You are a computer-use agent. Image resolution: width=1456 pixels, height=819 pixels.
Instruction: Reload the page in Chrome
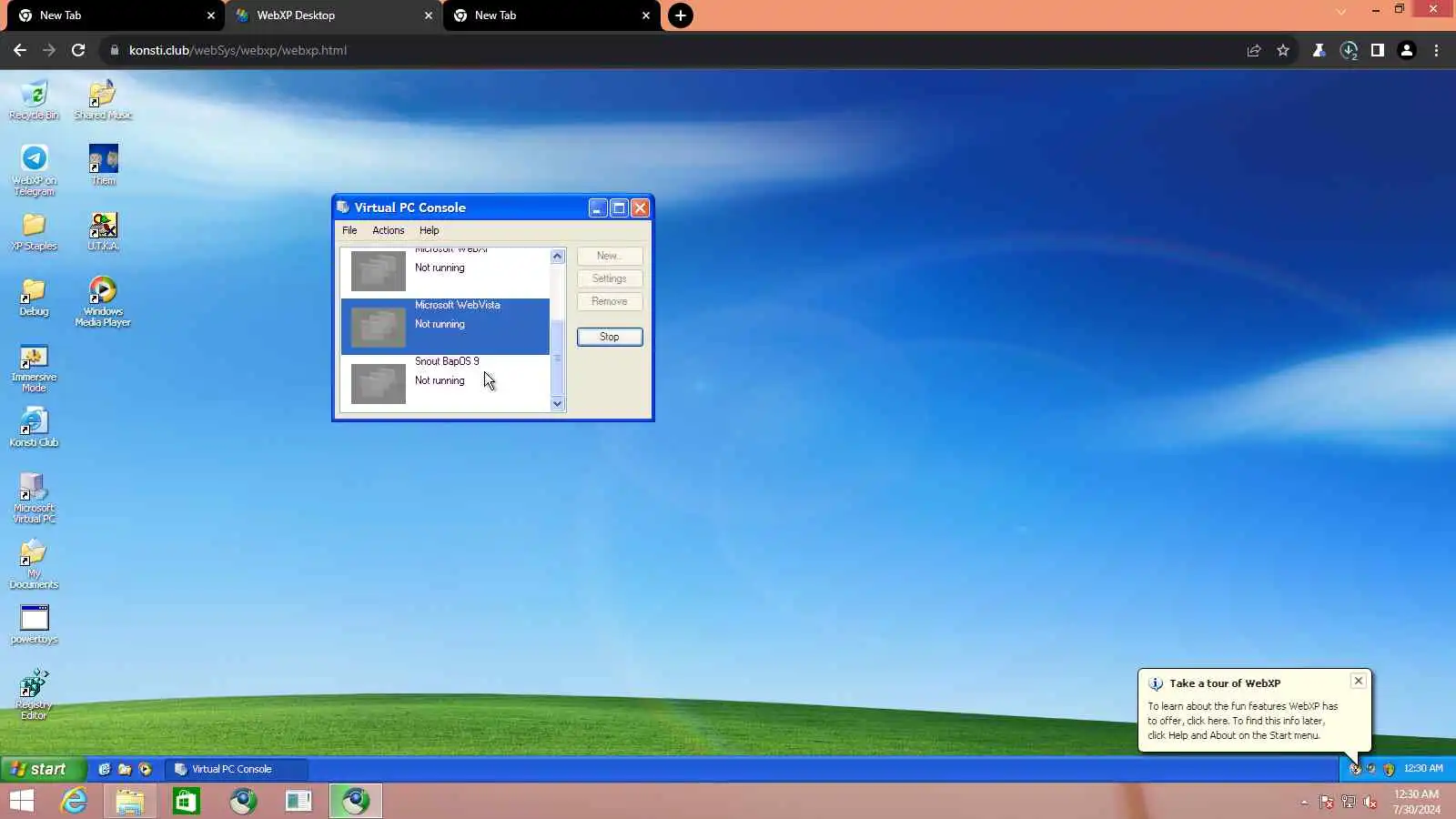point(78,50)
